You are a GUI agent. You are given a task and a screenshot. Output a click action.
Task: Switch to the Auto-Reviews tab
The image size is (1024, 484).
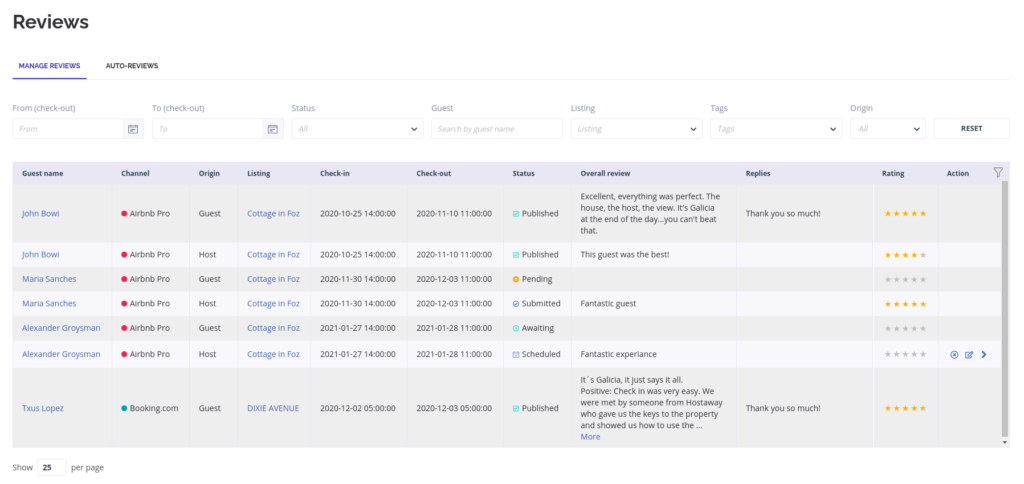pyautogui.click(x=132, y=66)
